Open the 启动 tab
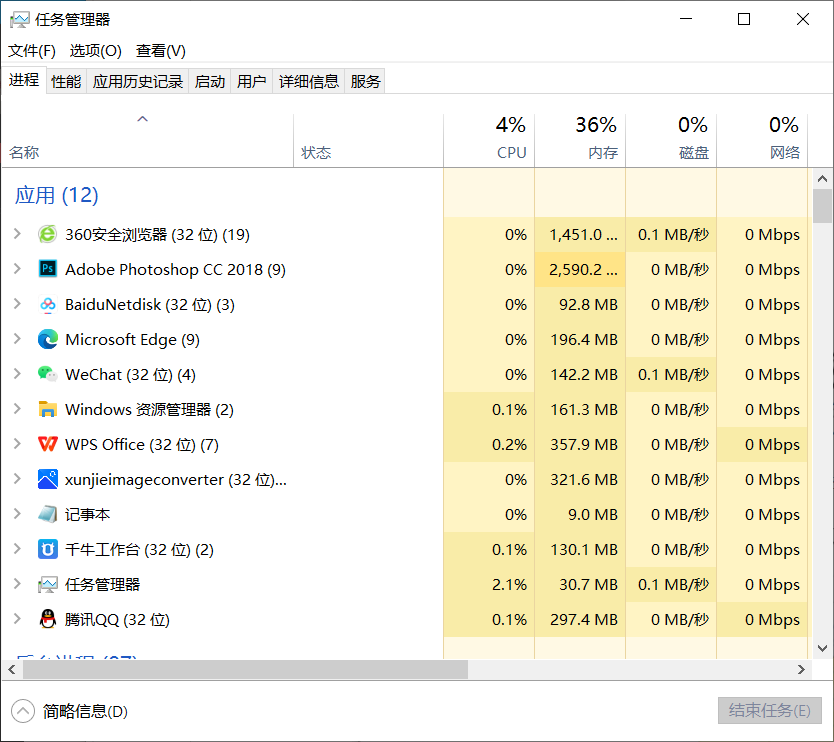 click(x=210, y=82)
